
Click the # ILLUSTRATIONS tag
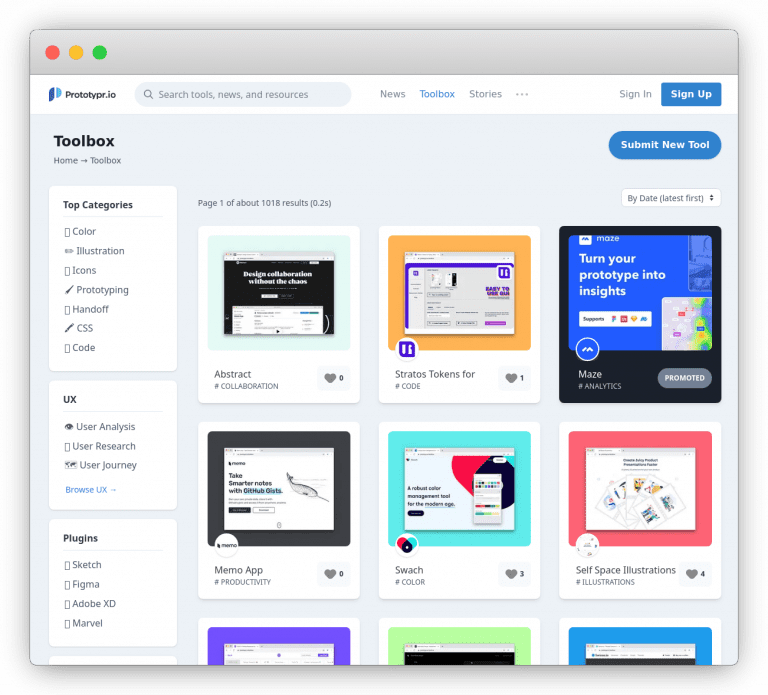click(x=605, y=582)
